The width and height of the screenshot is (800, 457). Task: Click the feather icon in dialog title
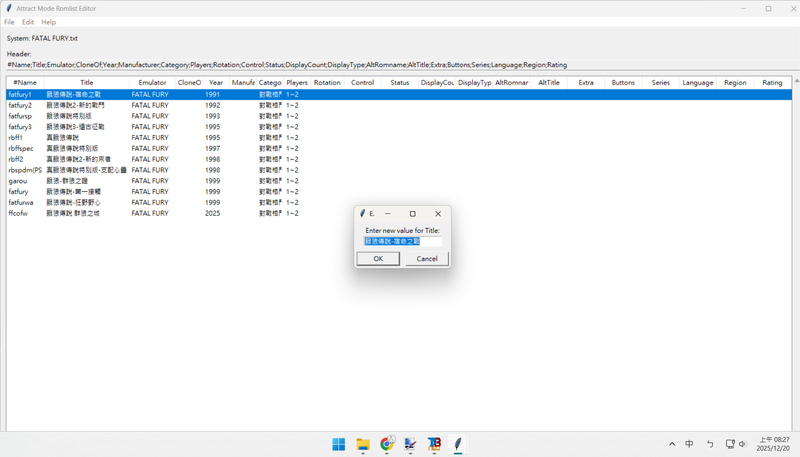coord(362,213)
